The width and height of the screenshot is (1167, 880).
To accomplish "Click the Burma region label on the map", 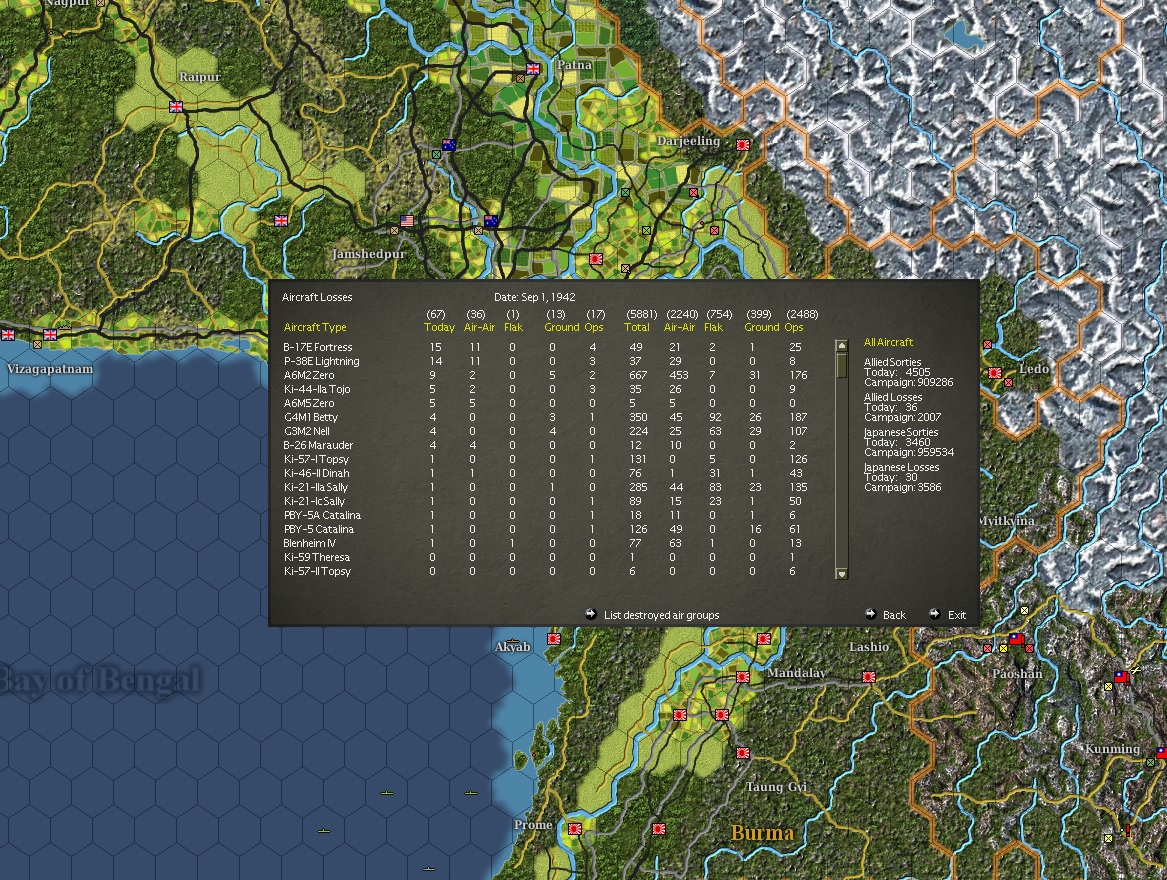I will pyautogui.click(x=762, y=832).
